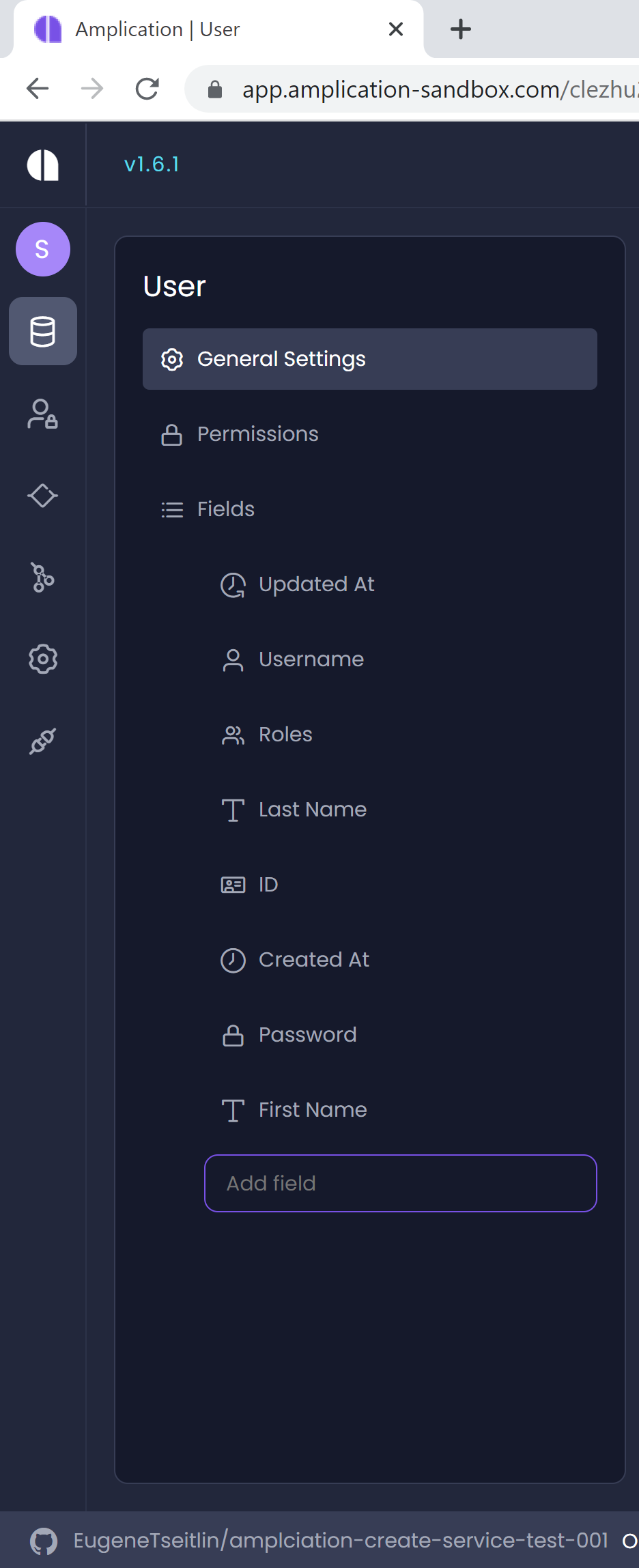This screenshot has height=1568, width=639.
Task: Click the Amplication logo top left
Action: click(42, 164)
